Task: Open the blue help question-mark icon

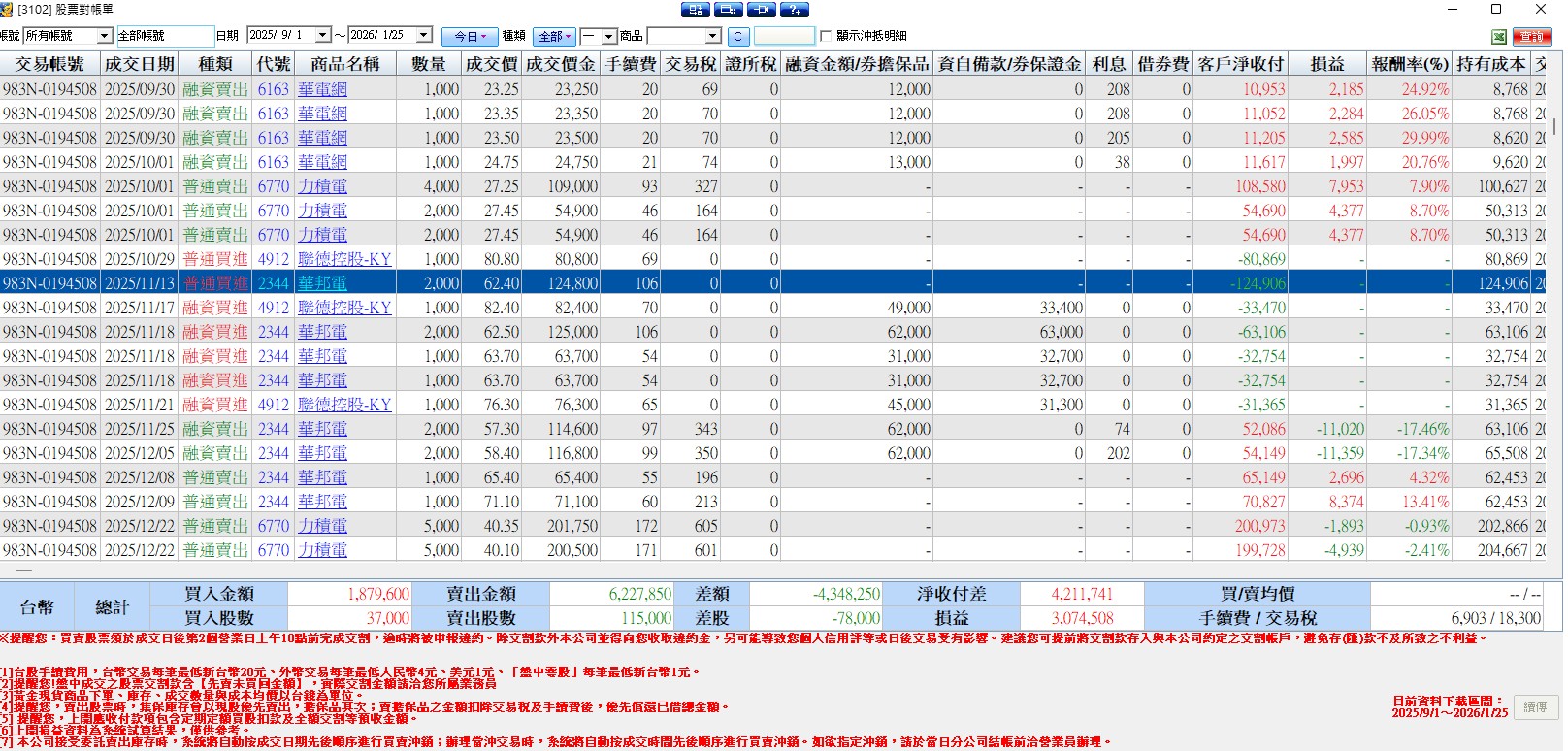Action: 794,10
